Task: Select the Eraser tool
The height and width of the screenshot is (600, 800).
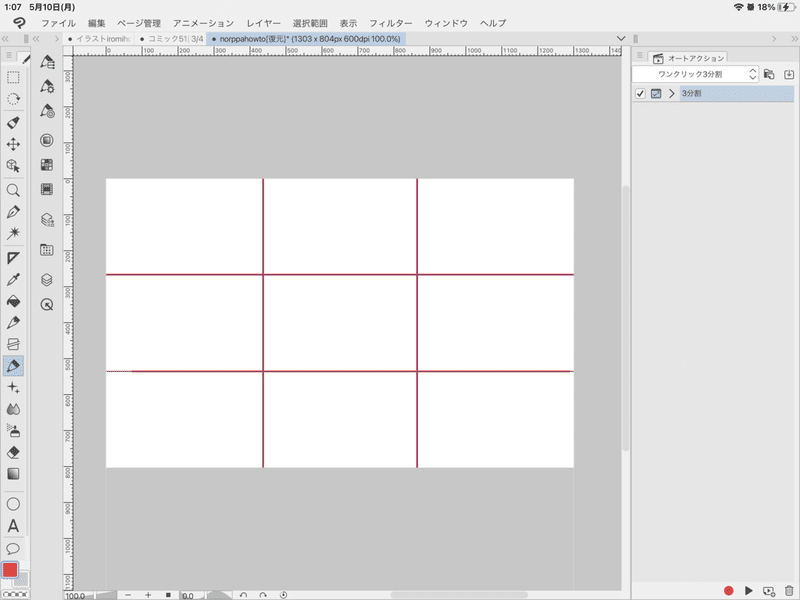Action: tap(13, 452)
